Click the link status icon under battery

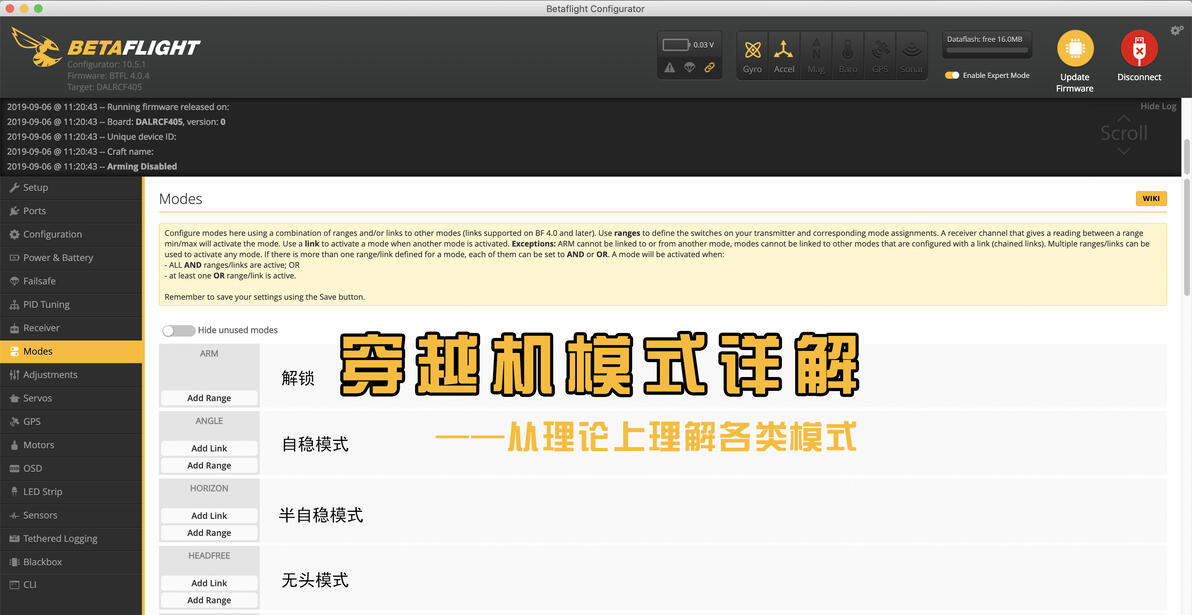(x=709, y=68)
